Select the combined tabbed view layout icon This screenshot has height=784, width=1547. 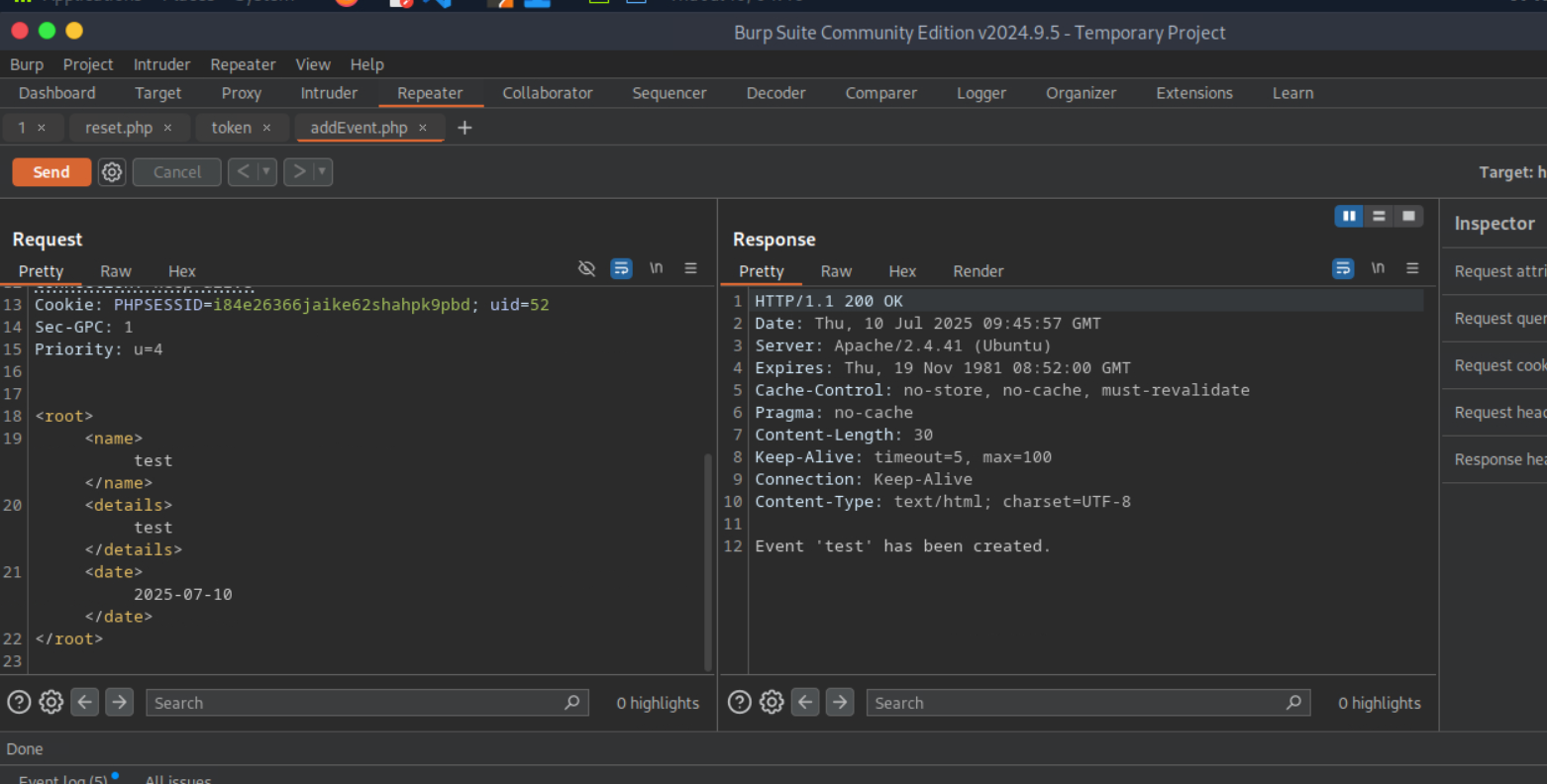click(x=1408, y=216)
